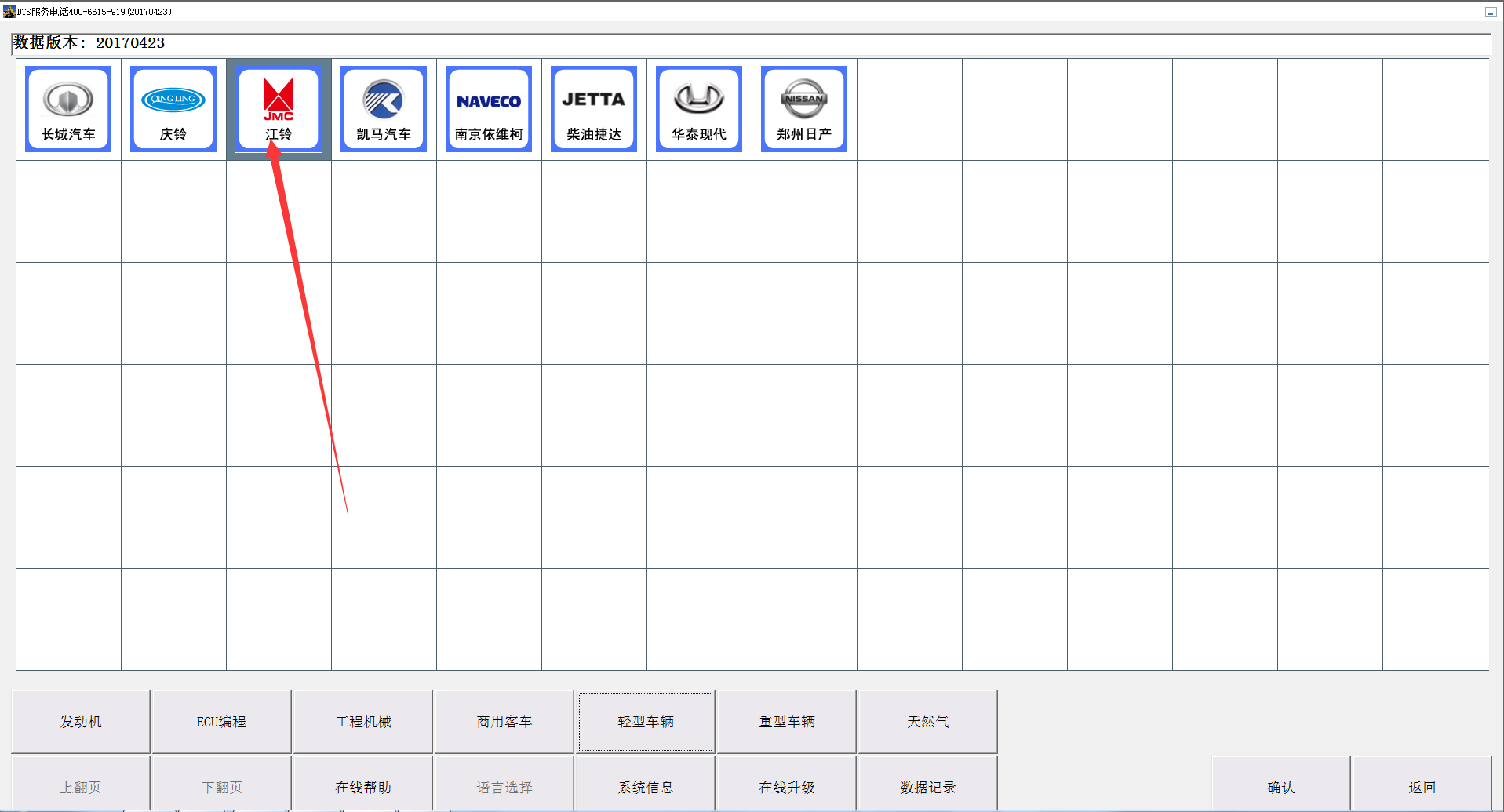1504x812 pixels.
Task: Open the ECU编程 category
Action: [x=221, y=722]
